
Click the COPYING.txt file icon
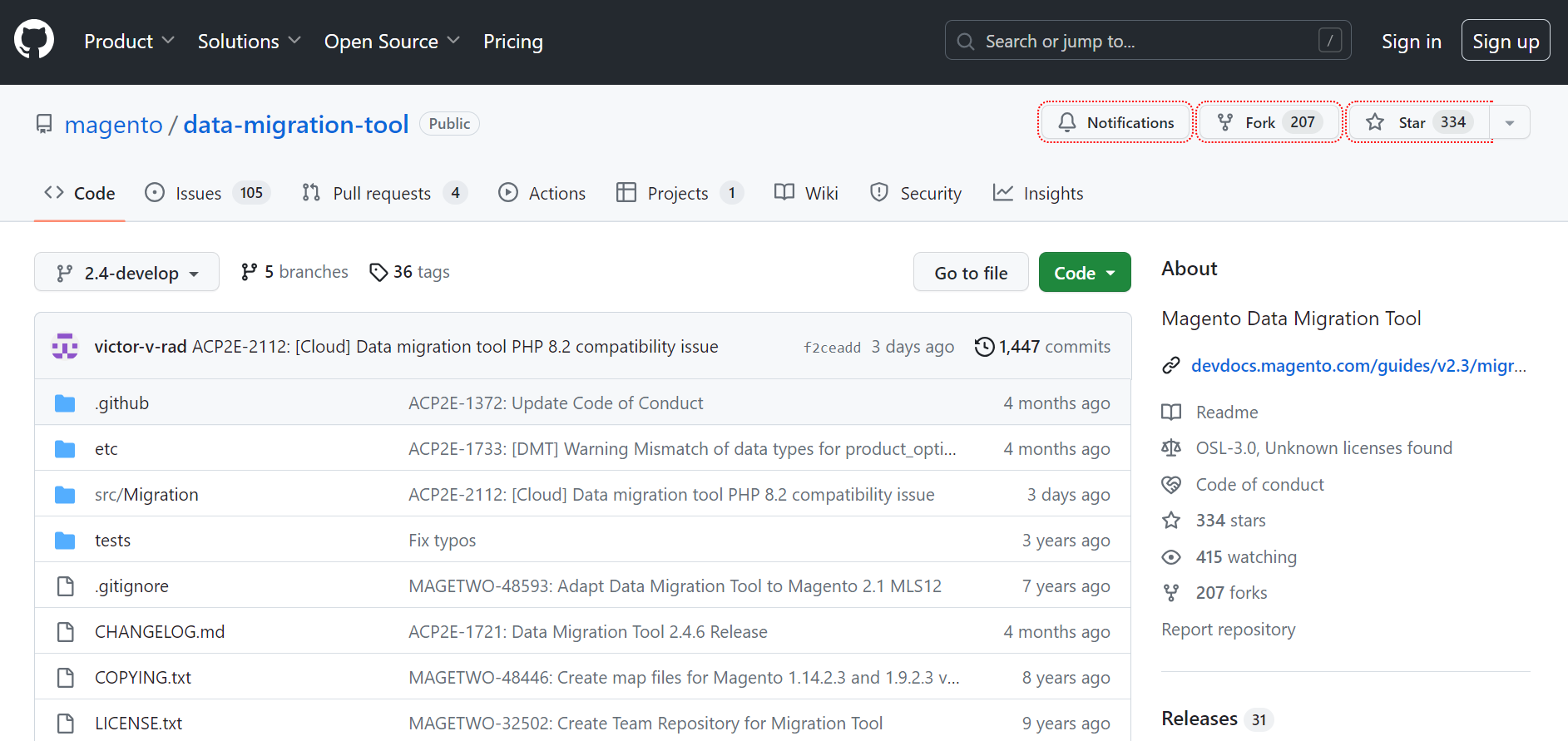[x=65, y=678]
